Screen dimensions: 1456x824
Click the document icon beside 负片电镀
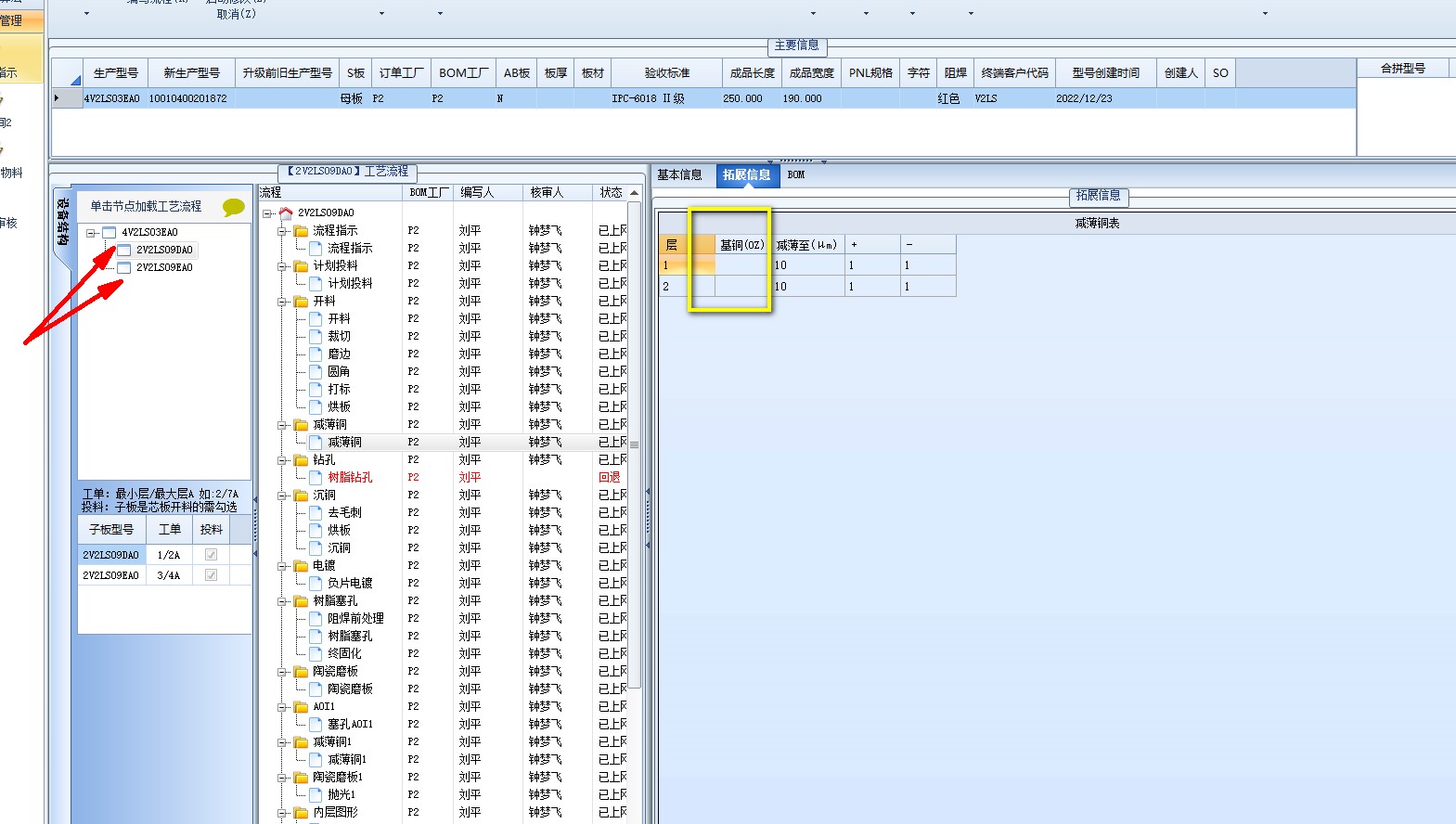[x=316, y=583]
